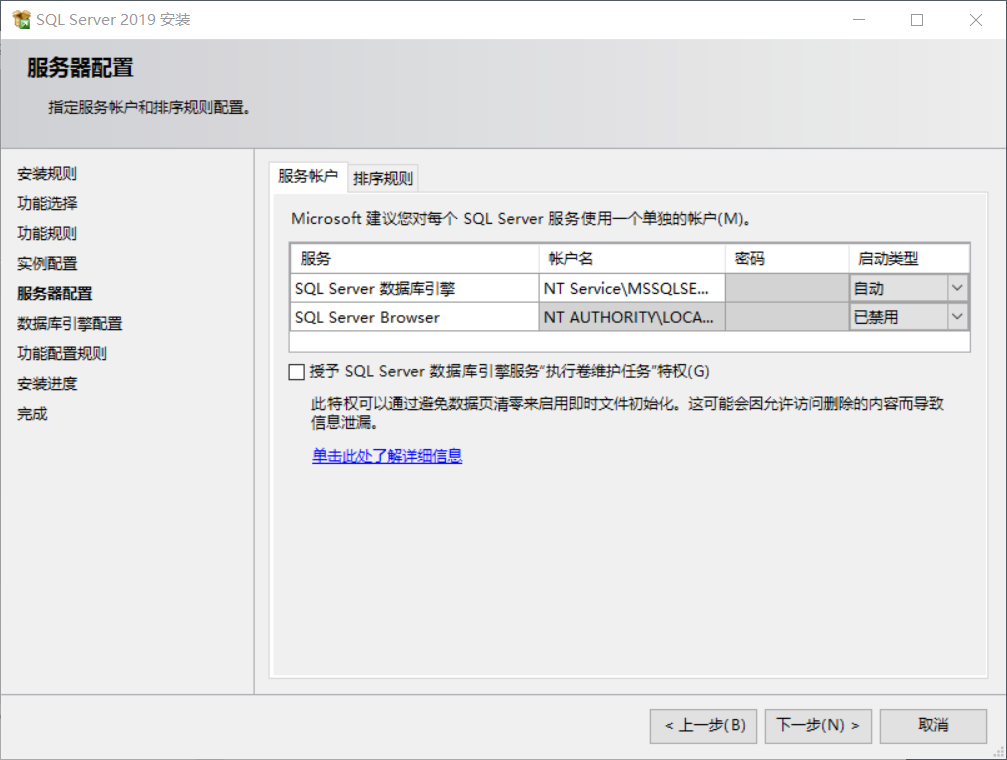Click the password field for SQL Server 数据库引擎
Screen dimensions: 1007x760
point(787,288)
